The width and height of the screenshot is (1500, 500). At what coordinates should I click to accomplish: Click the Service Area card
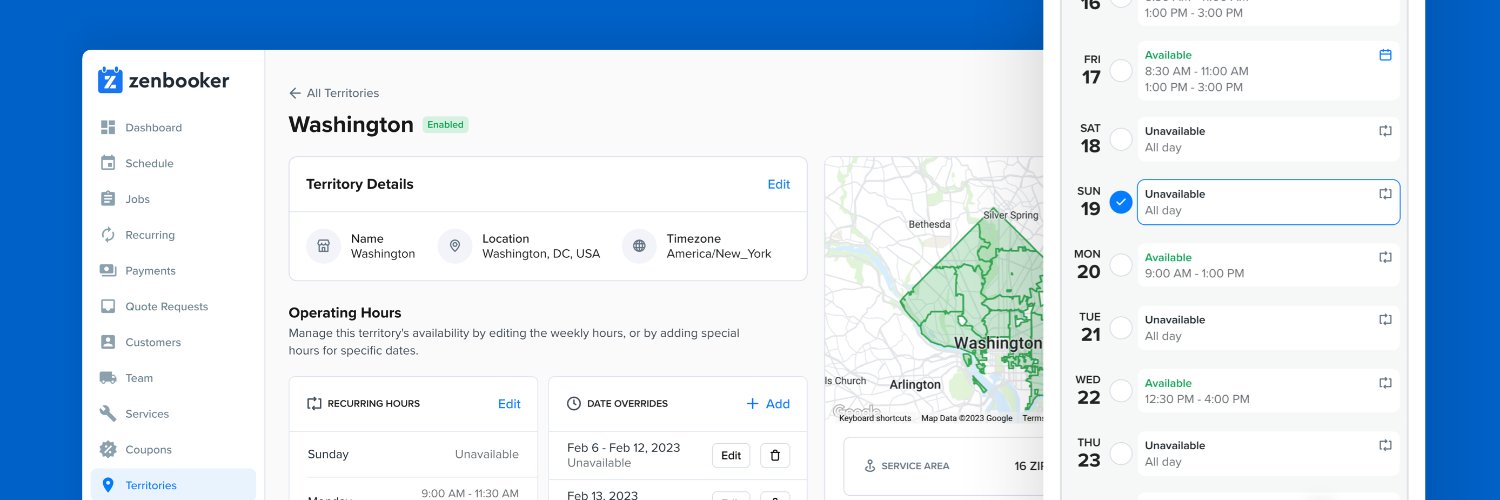pyautogui.click(x=944, y=466)
